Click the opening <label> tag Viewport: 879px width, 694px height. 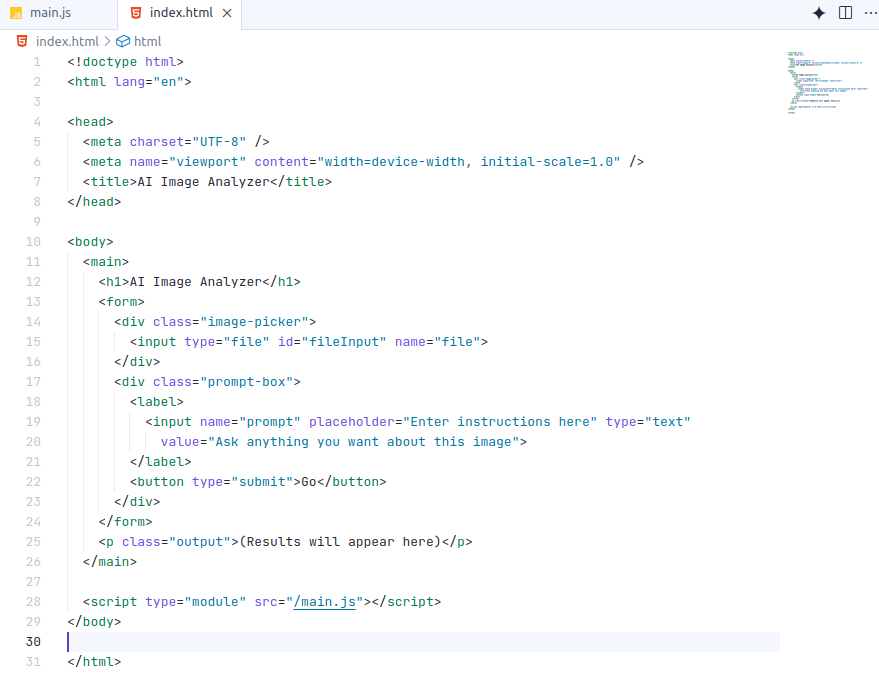(156, 402)
